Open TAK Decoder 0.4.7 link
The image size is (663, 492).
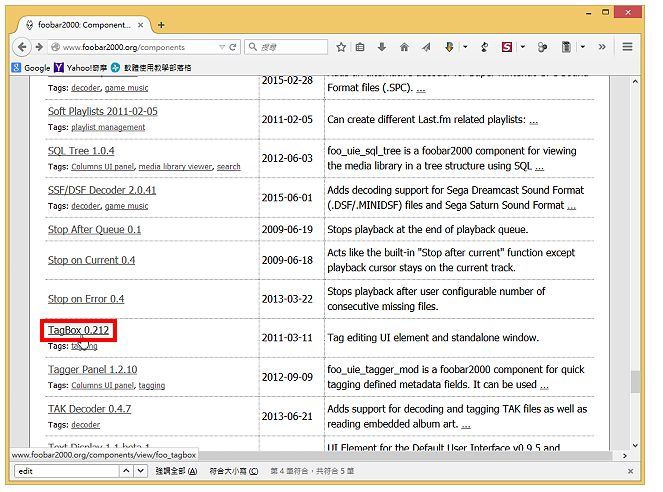tap(90, 409)
